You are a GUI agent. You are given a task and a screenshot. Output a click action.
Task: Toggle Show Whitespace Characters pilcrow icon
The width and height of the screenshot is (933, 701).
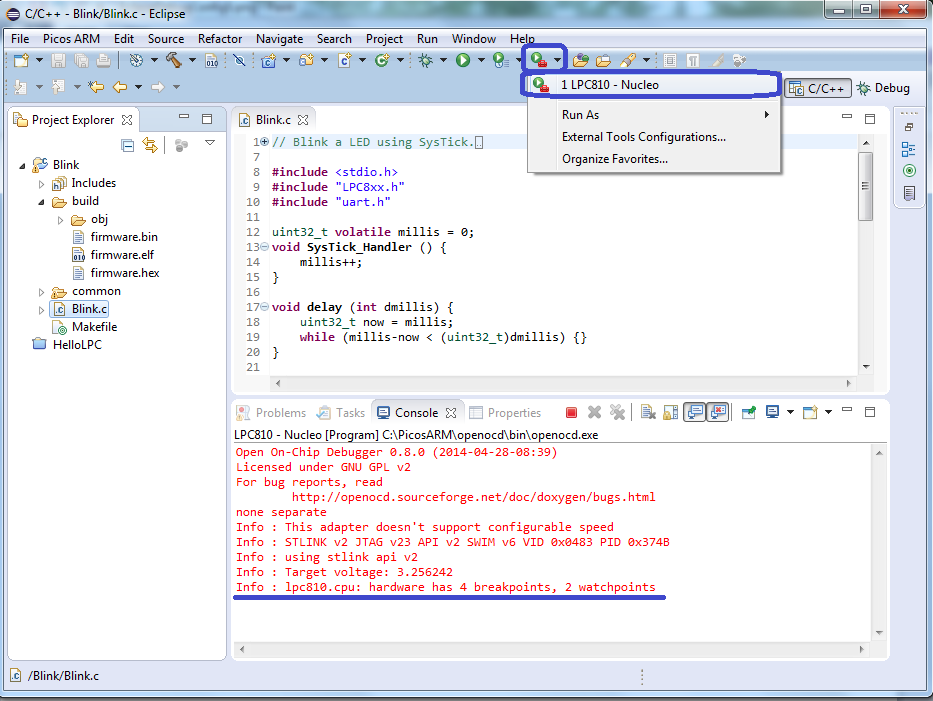coord(693,60)
